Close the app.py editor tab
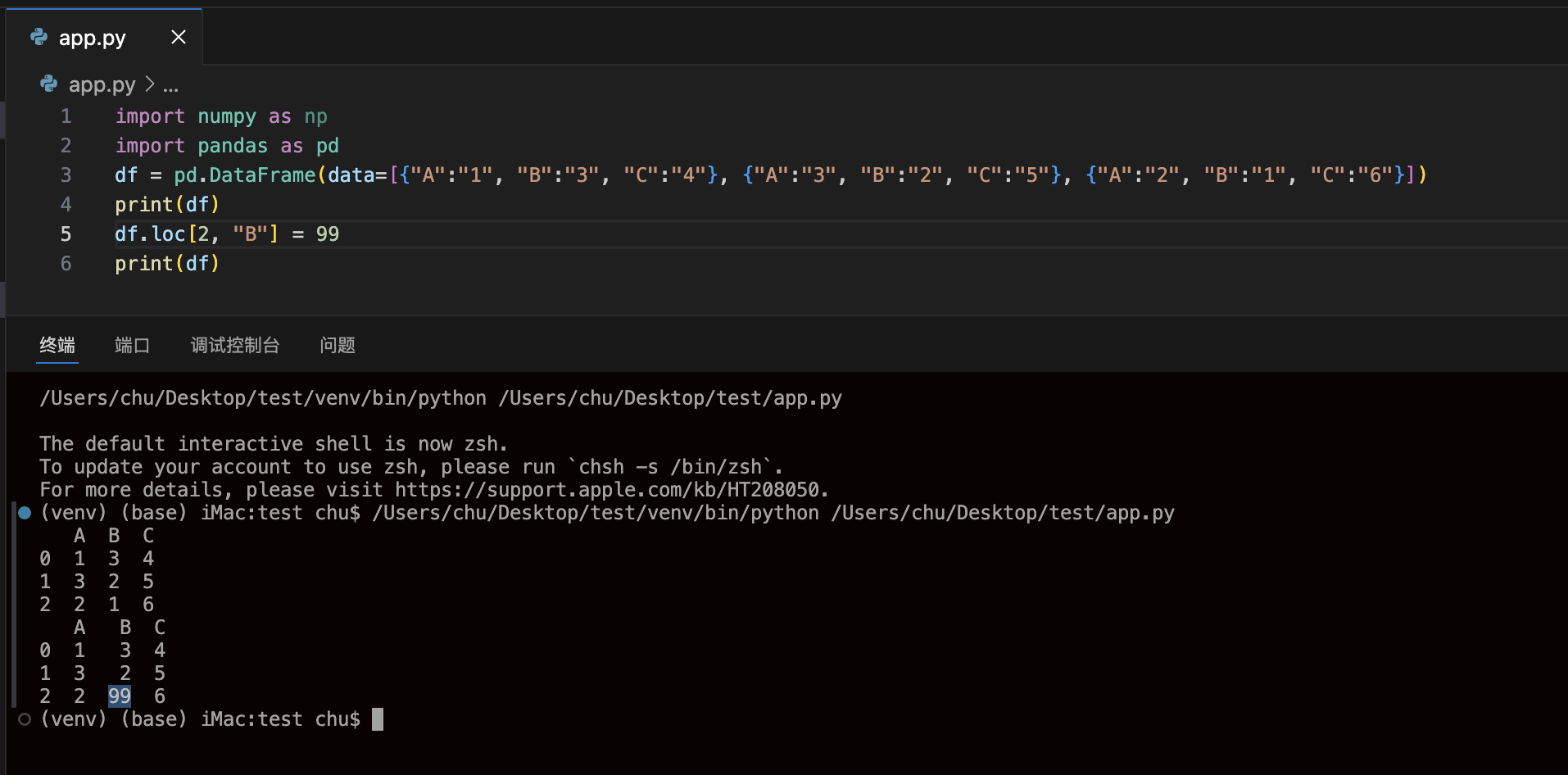This screenshot has width=1568, height=775. pos(178,38)
